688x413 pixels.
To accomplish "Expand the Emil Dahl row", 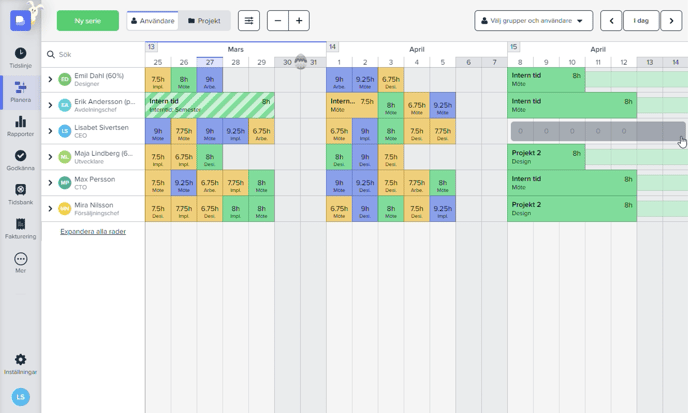I will [50, 79].
